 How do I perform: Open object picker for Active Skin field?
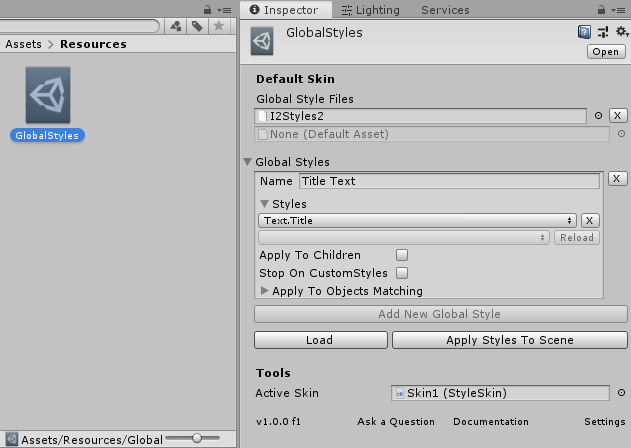[620, 393]
